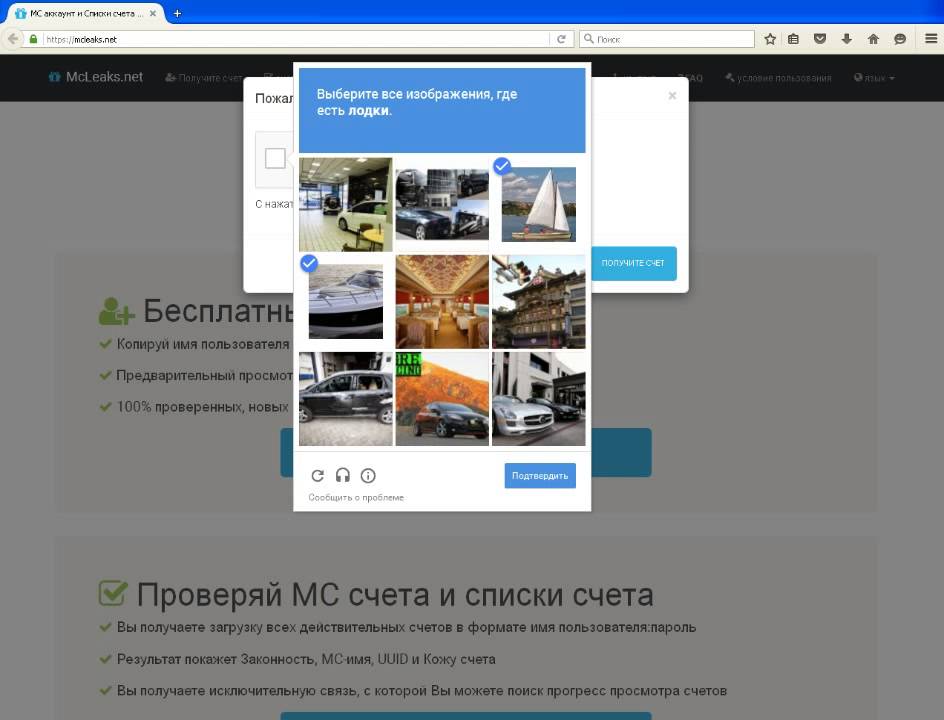The height and width of the screenshot is (720, 944).
Task: Select the restaurant interior captcha tile
Action: (442, 301)
